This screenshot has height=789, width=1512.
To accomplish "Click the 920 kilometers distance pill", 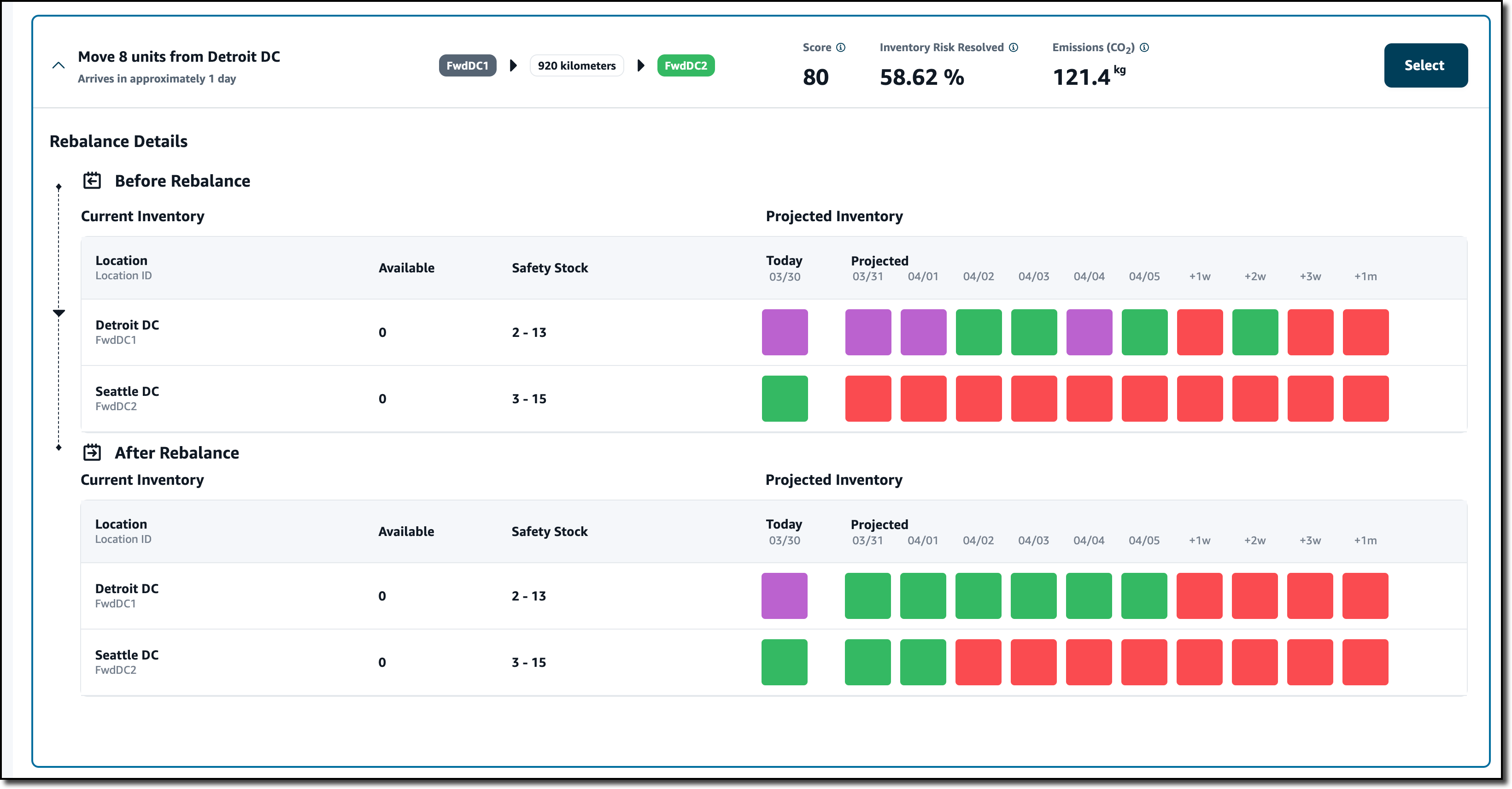I will point(576,65).
